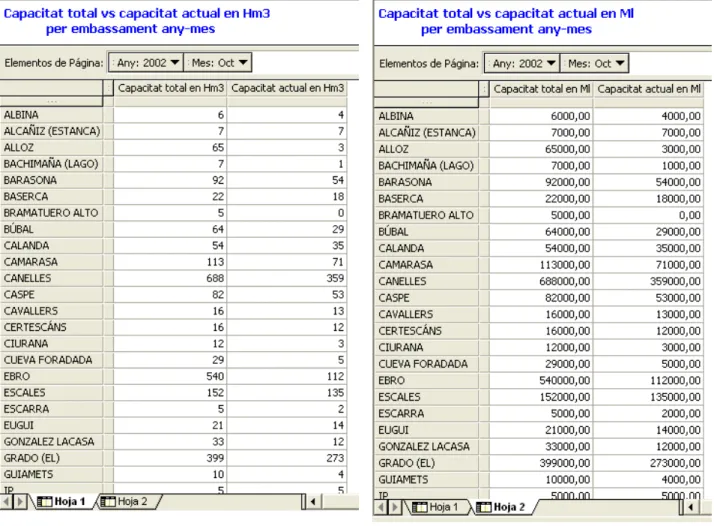Switch to Hoja 1 tab in Ml panel

click(x=436, y=507)
